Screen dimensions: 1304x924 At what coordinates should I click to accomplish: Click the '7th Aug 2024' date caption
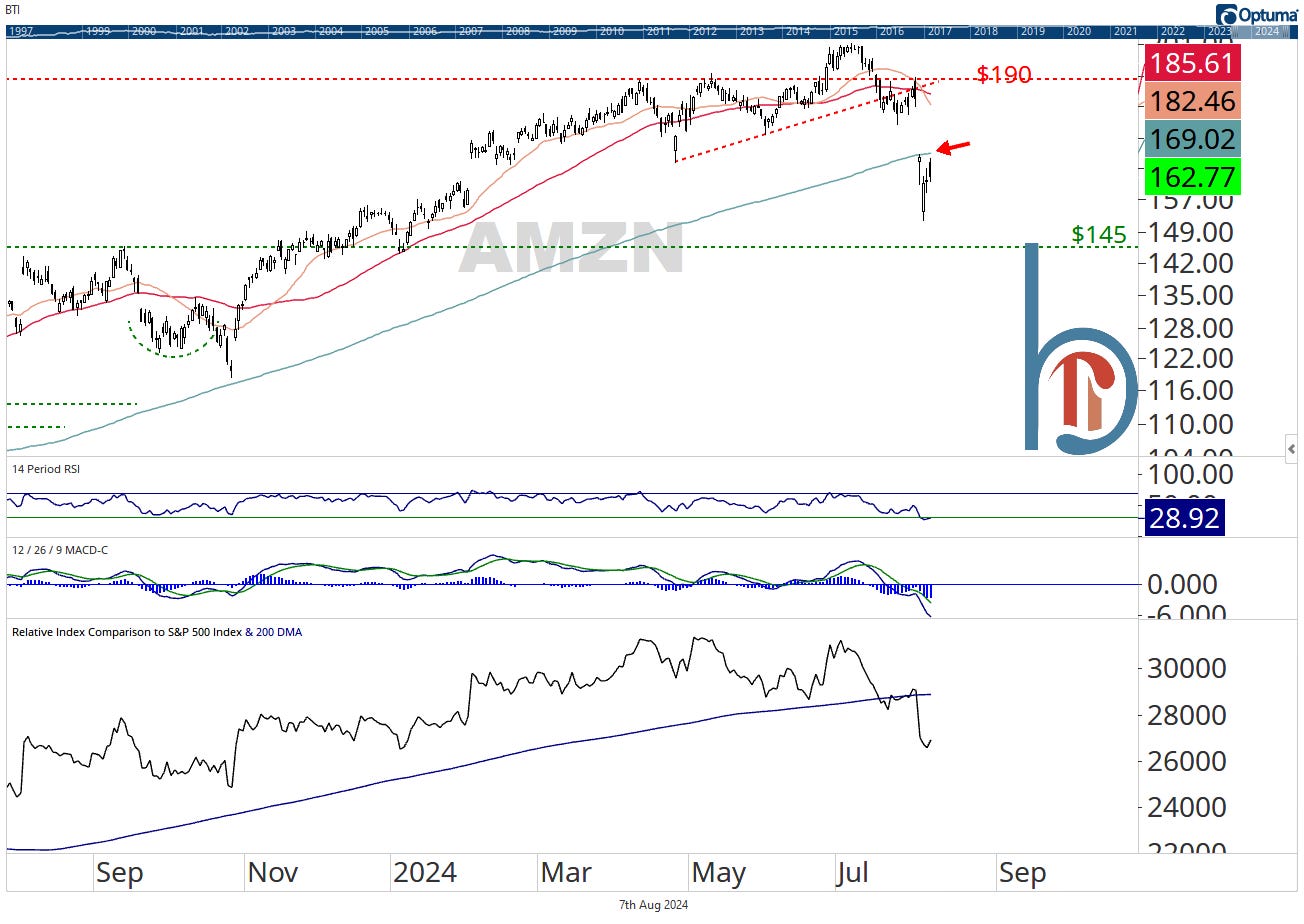pos(654,905)
